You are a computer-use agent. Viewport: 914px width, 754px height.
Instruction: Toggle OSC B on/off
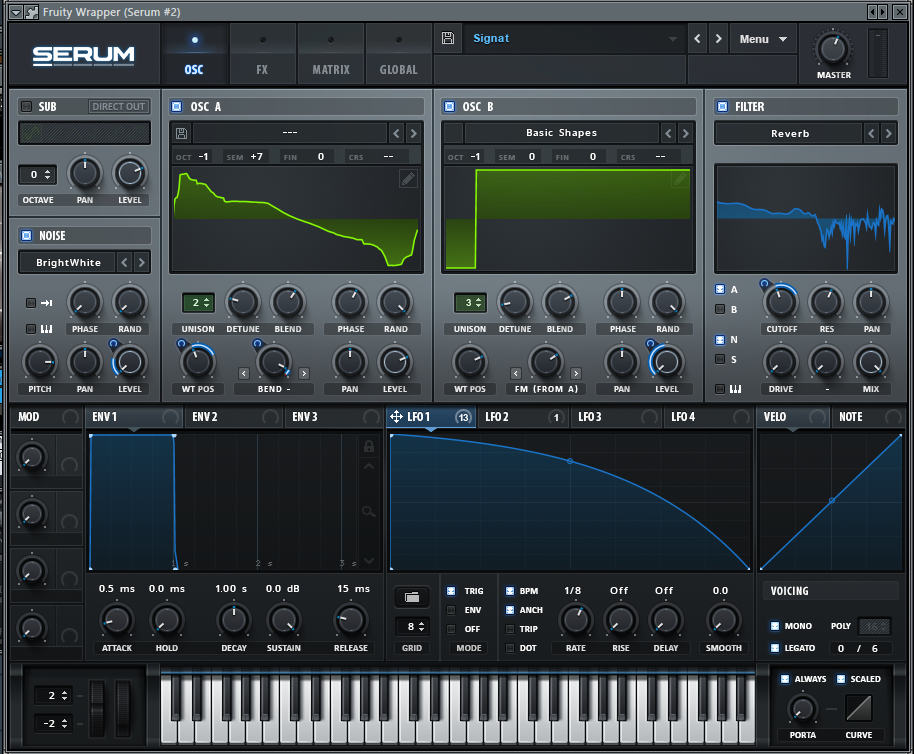(449, 107)
